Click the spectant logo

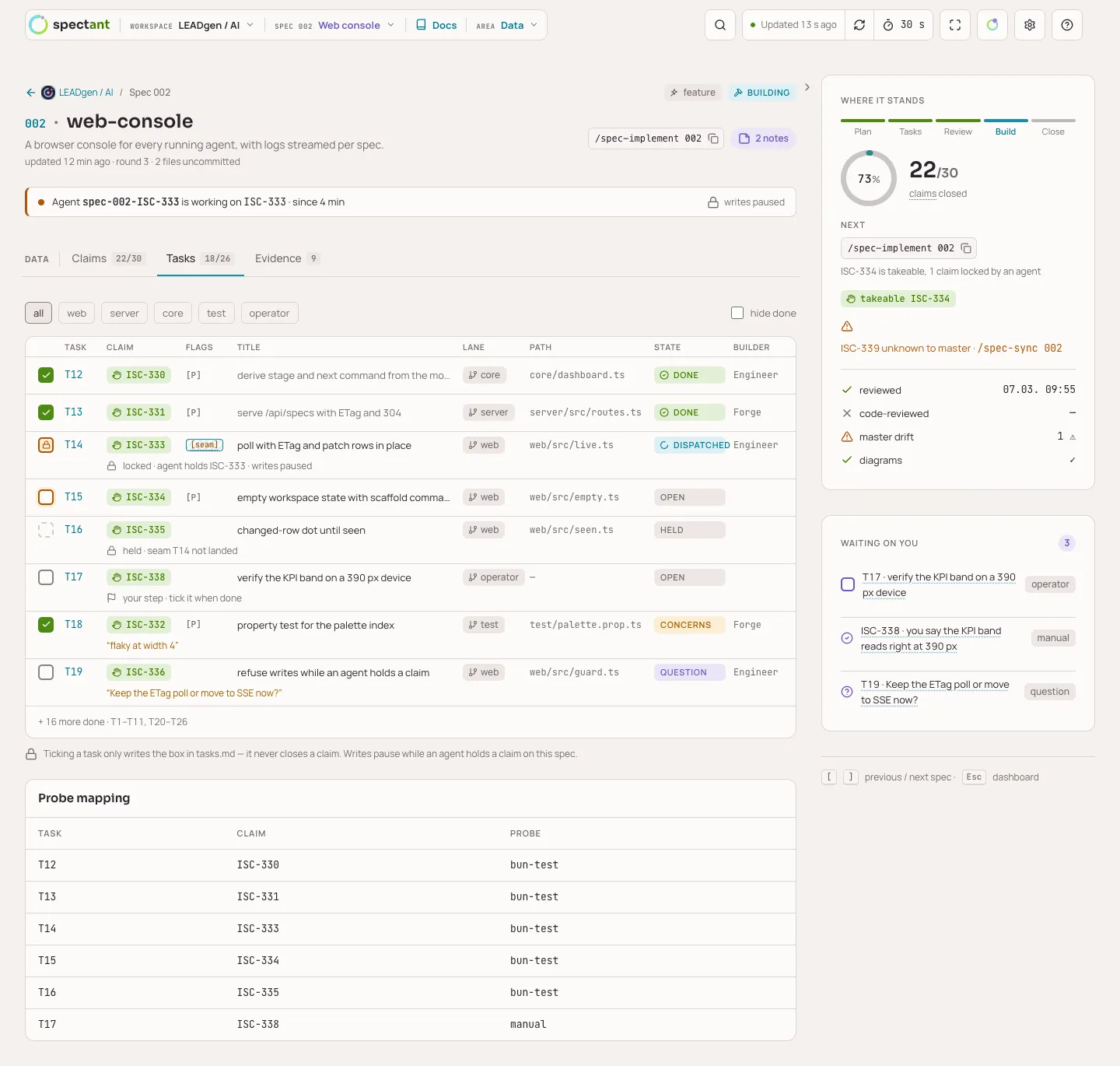point(69,25)
